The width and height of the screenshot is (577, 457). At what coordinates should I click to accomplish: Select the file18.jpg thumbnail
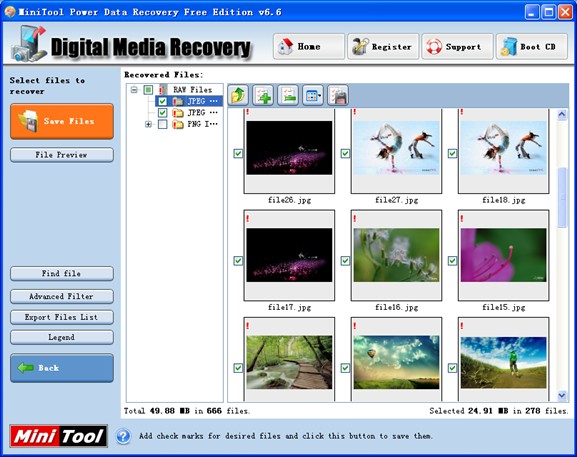coord(503,148)
